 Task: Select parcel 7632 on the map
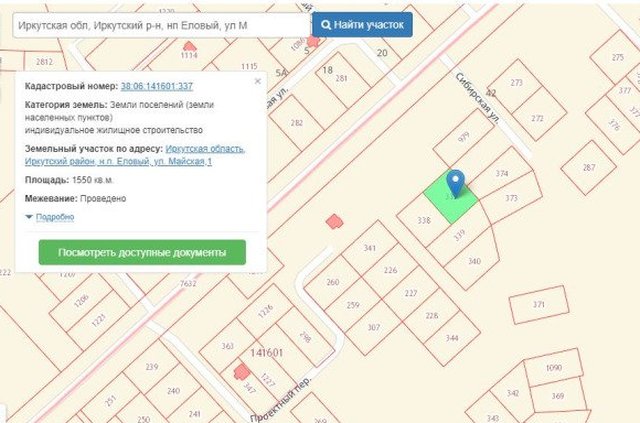pyautogui.click(x=188, y=283)
